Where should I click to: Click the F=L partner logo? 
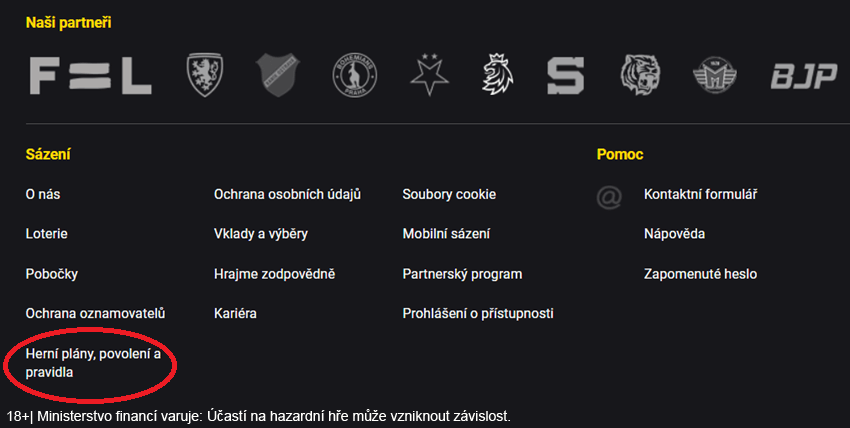(x=90, y=75)
